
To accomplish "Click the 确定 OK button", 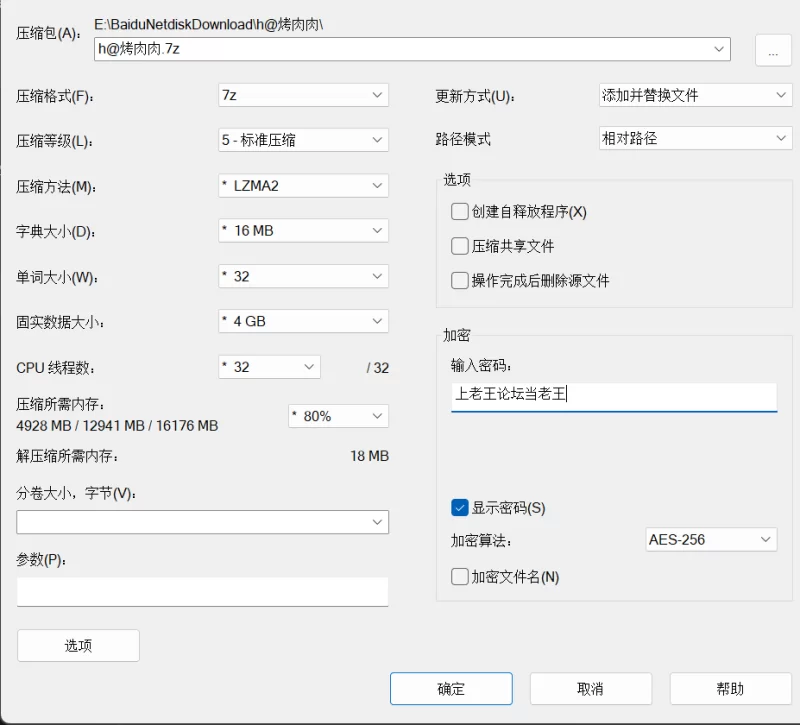I will point(451,689).
